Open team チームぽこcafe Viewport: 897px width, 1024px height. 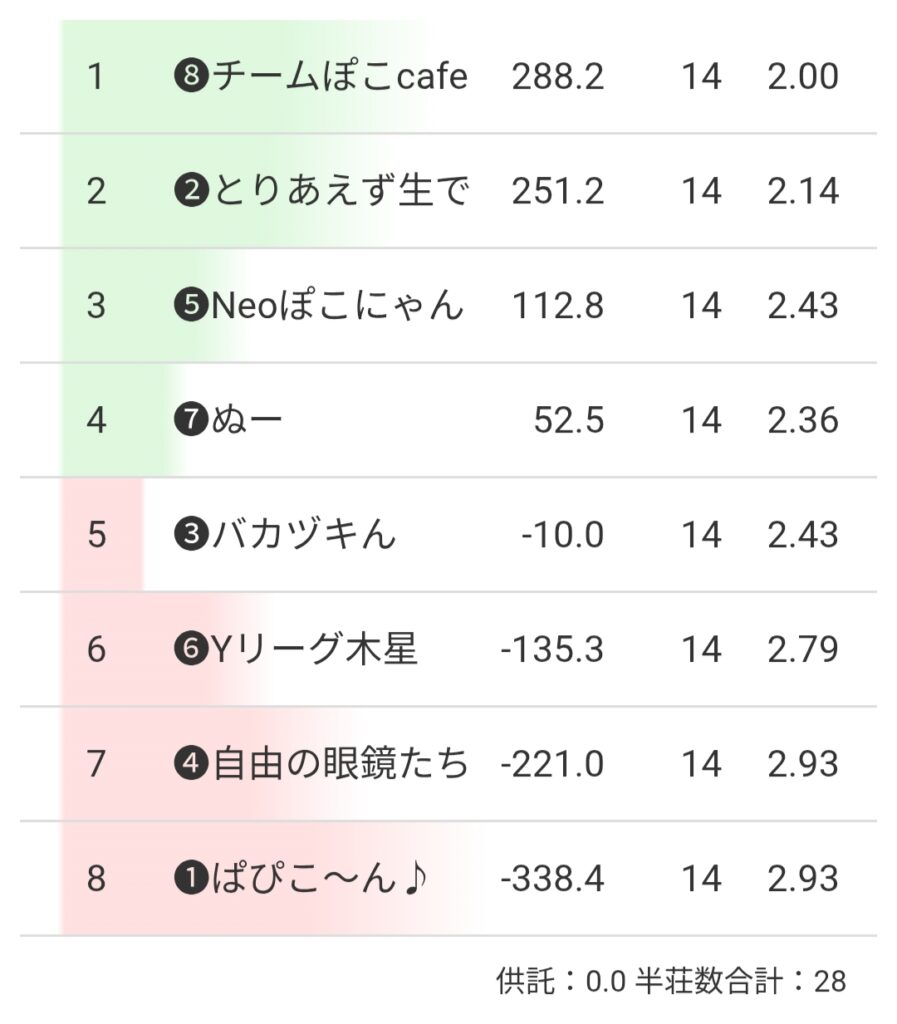[x=339, y=77]
